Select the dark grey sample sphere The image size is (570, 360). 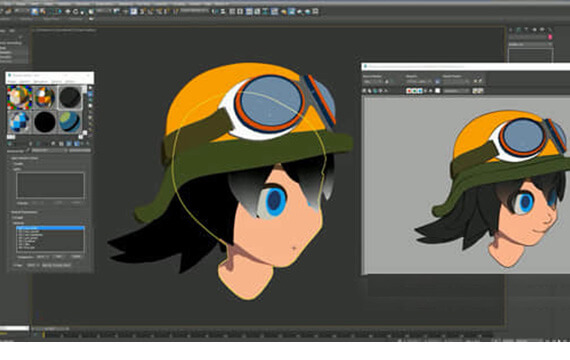point(70,97)
